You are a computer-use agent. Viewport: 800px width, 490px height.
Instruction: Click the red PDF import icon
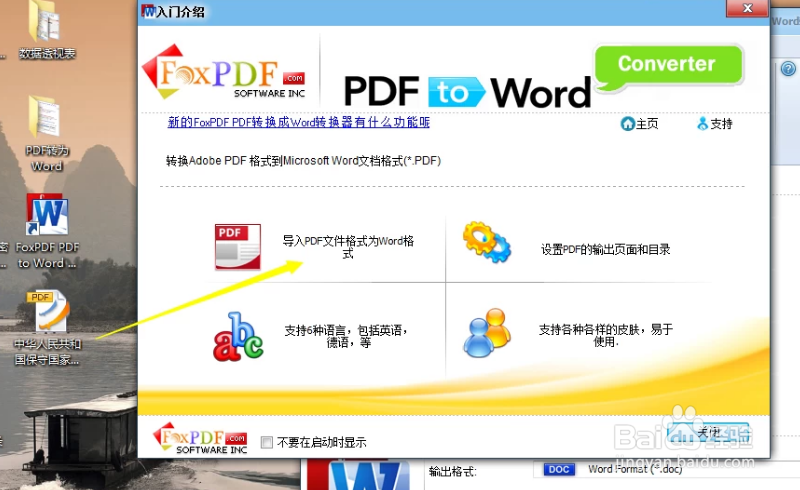click(x=238, y=247)
